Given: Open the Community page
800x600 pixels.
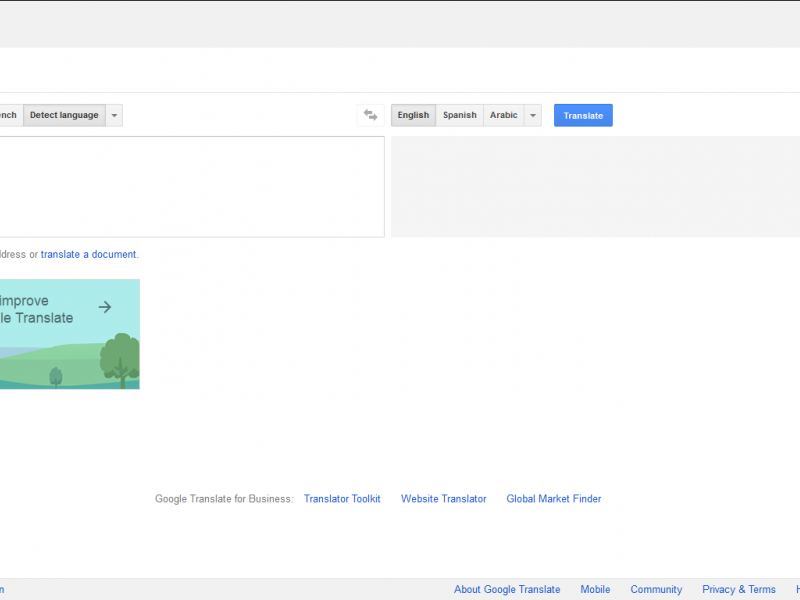Looking at the screenshot, I should 656,589.
